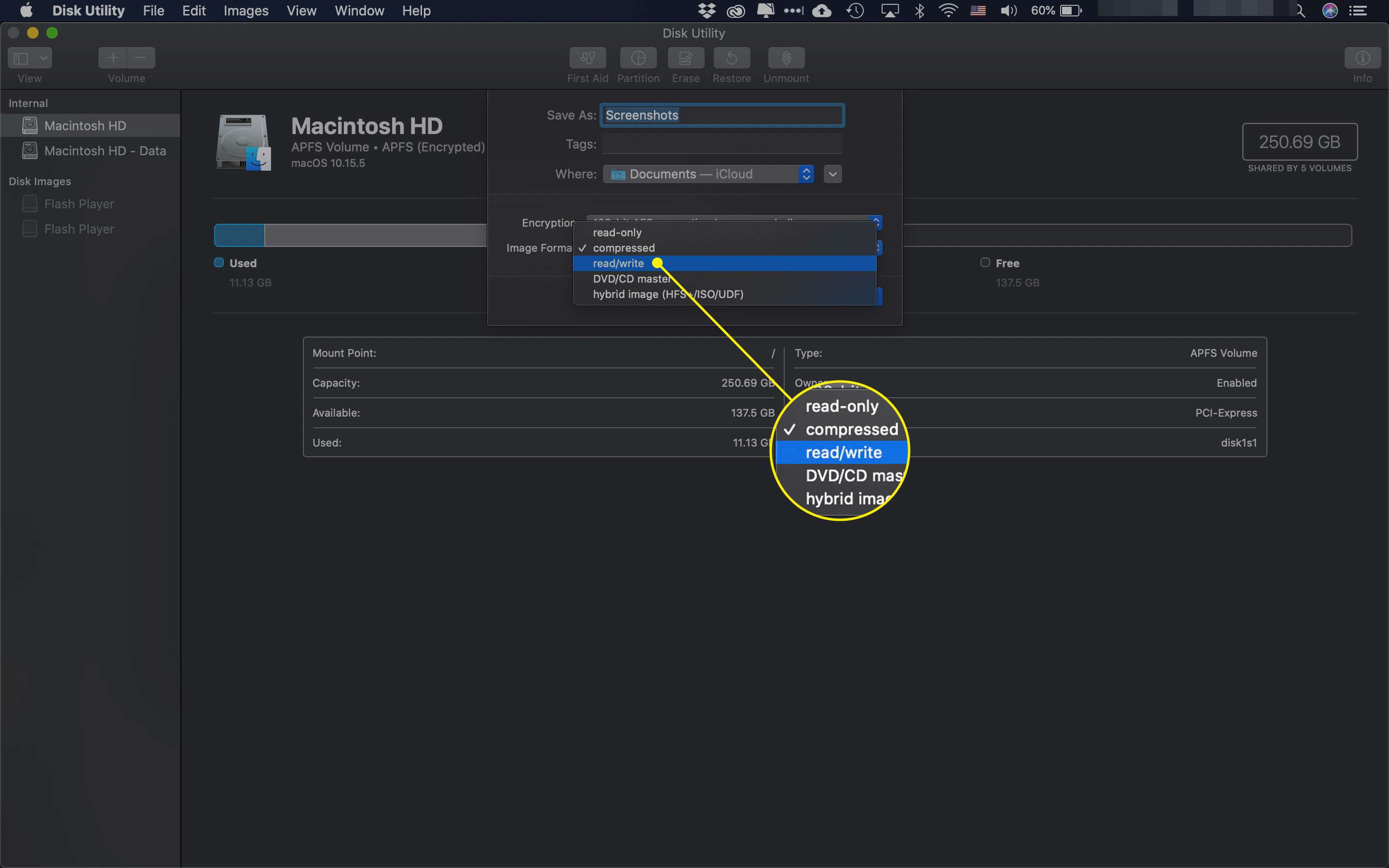Open the File menu
The height and width of the screenshot is (868, 1389).
coord(153,10)
